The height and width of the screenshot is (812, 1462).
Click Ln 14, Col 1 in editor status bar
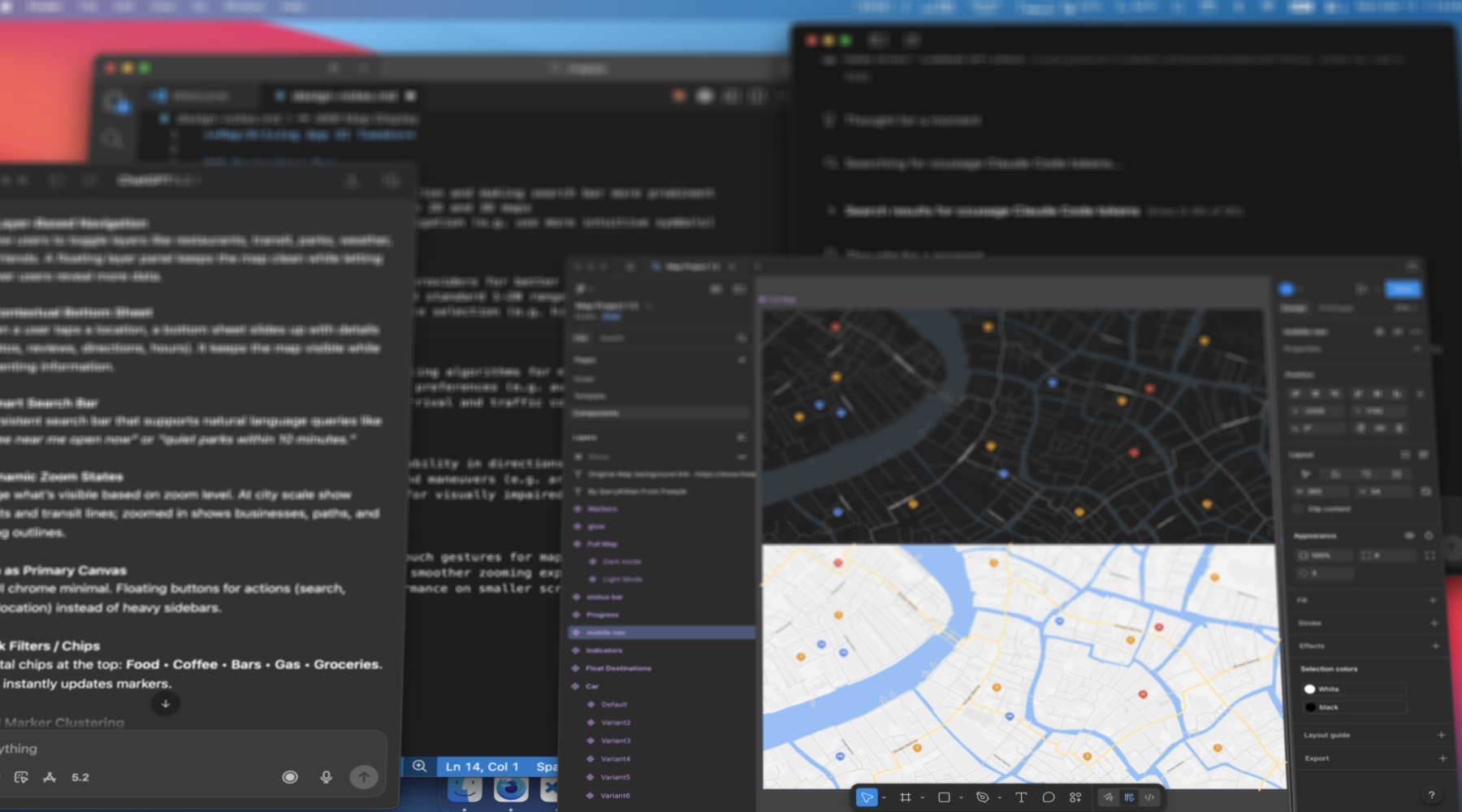tap(482, 767)
